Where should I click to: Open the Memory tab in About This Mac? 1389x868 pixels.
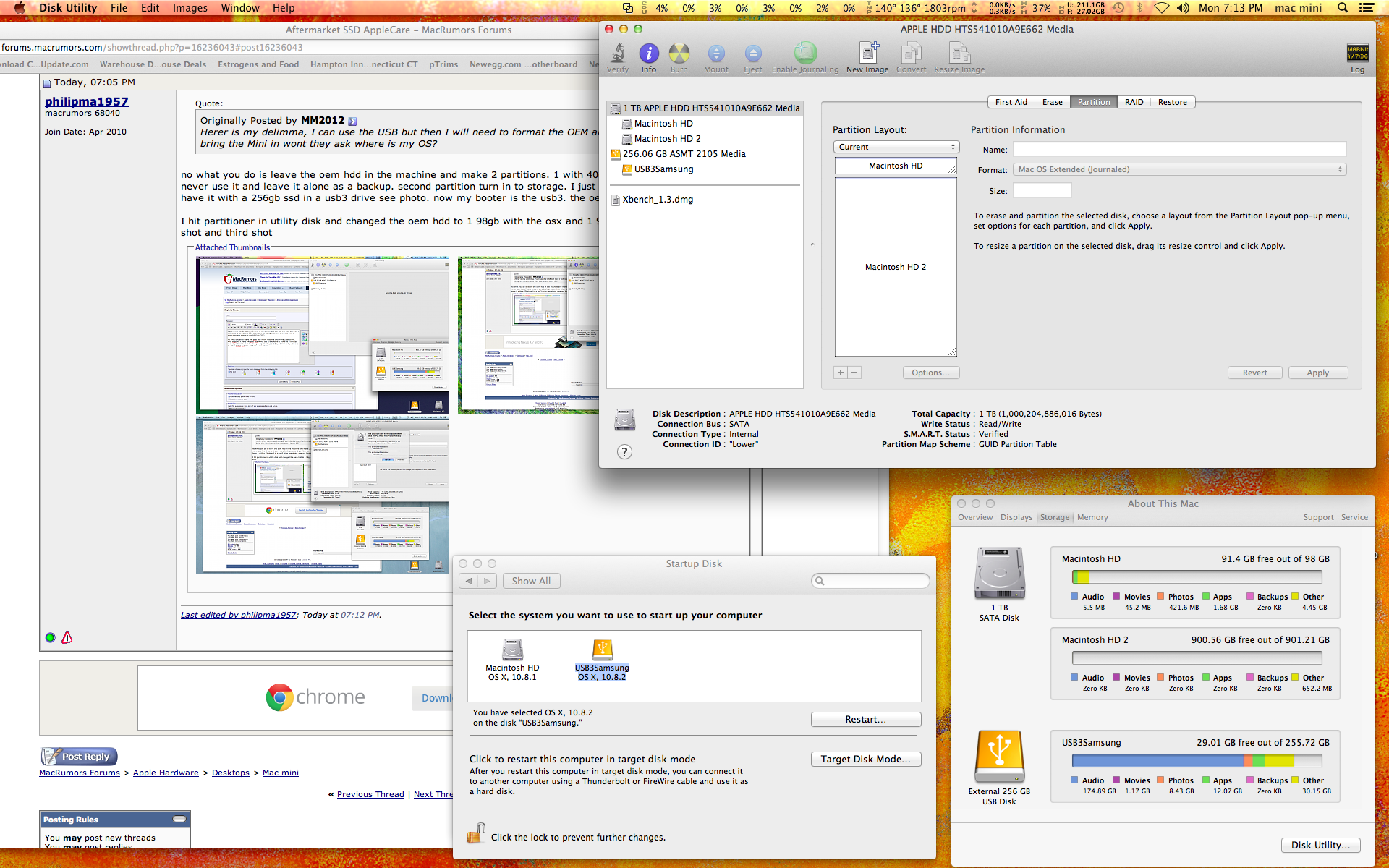(x=1092, y=517)
